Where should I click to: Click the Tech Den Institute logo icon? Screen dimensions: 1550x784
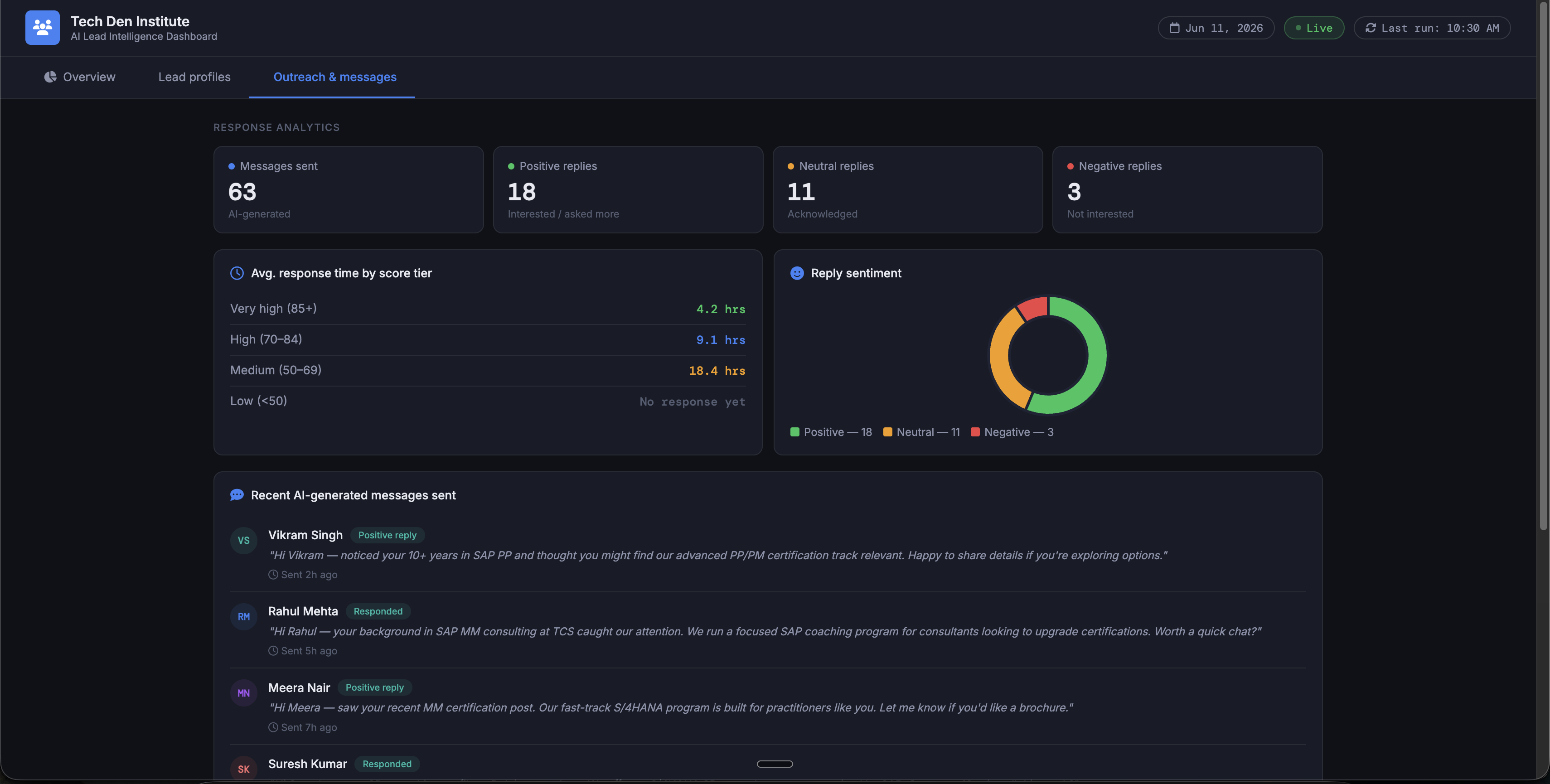(42, 28)
